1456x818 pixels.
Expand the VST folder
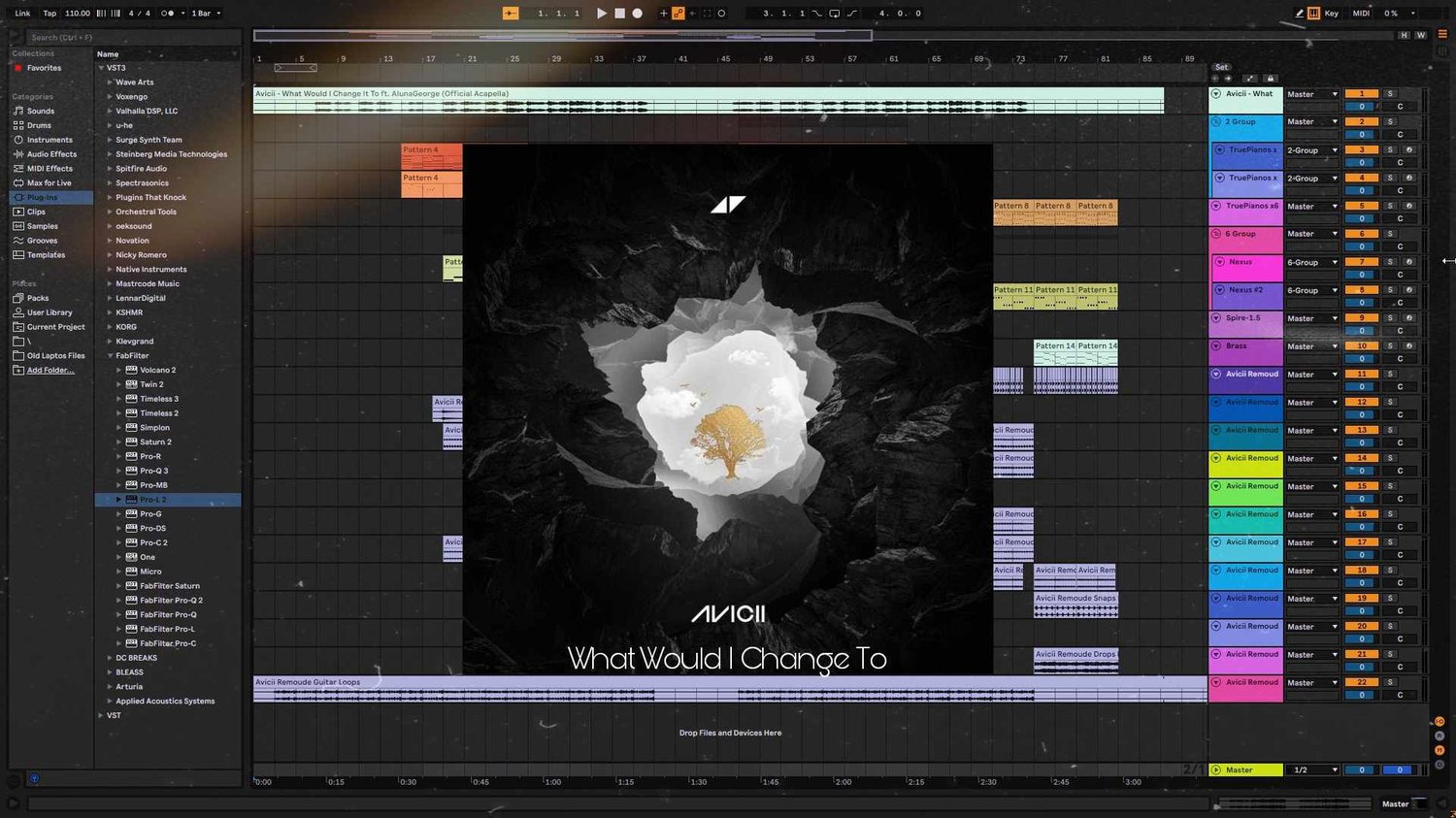click(101, 716)
